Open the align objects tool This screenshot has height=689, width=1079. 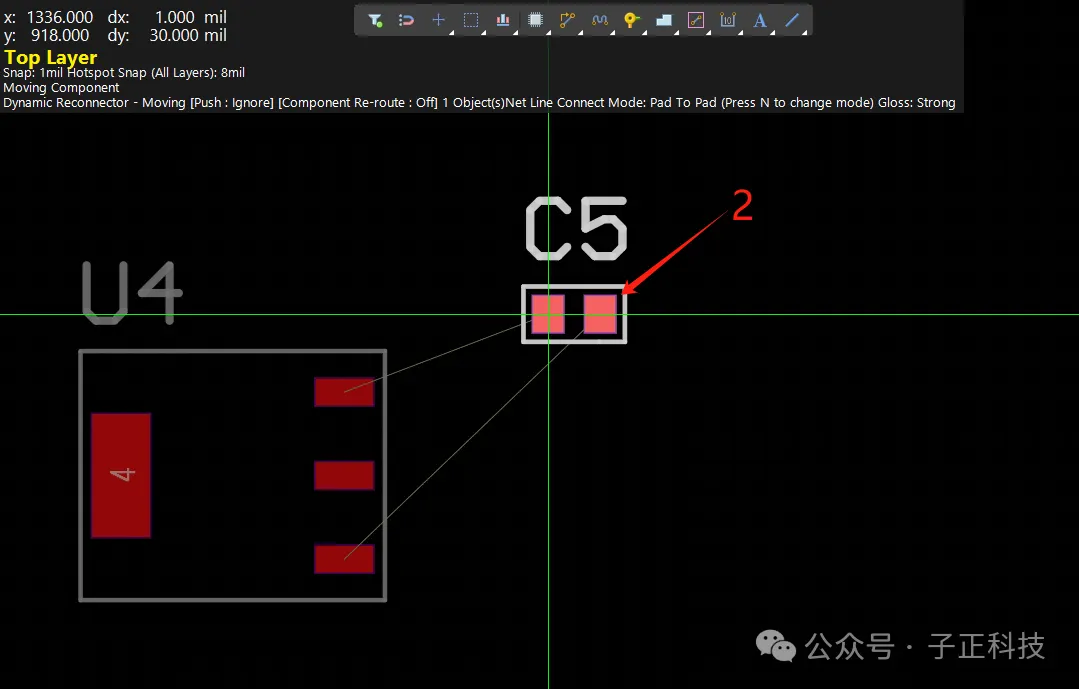[x=503, y=20]
